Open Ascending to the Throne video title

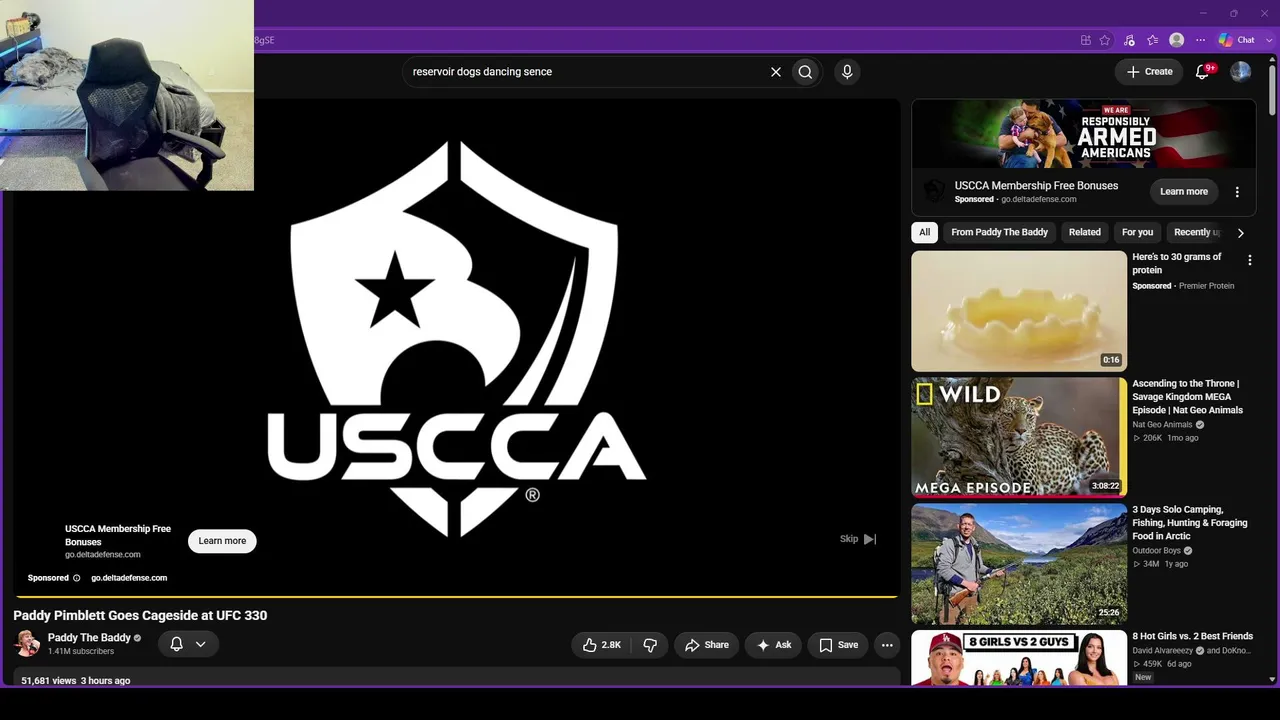(1188, 397)
